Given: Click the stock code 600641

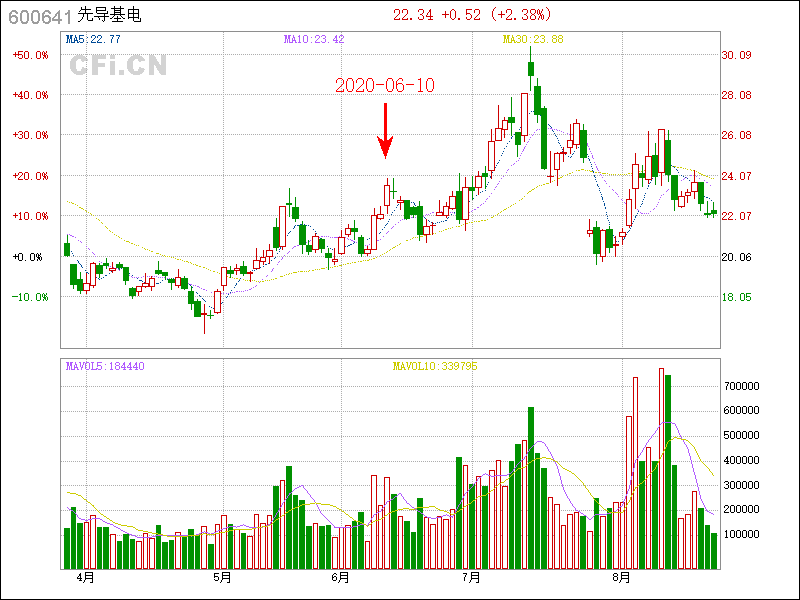Looking at the screenshot, I should tap(37, 16).
